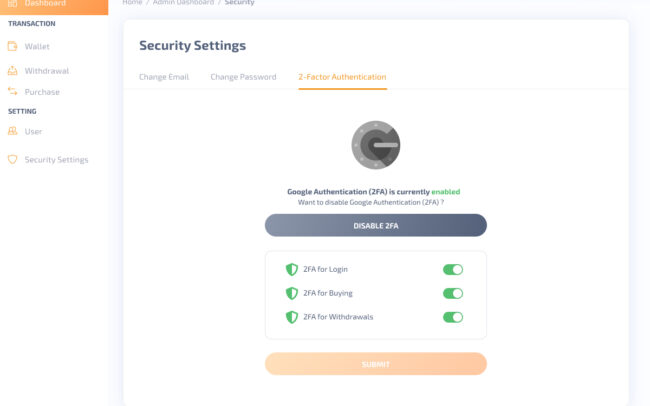Viewport: 650px width, 406px height.
Task: Switch to the Change Email tab
Action: (x=166, y=77)
